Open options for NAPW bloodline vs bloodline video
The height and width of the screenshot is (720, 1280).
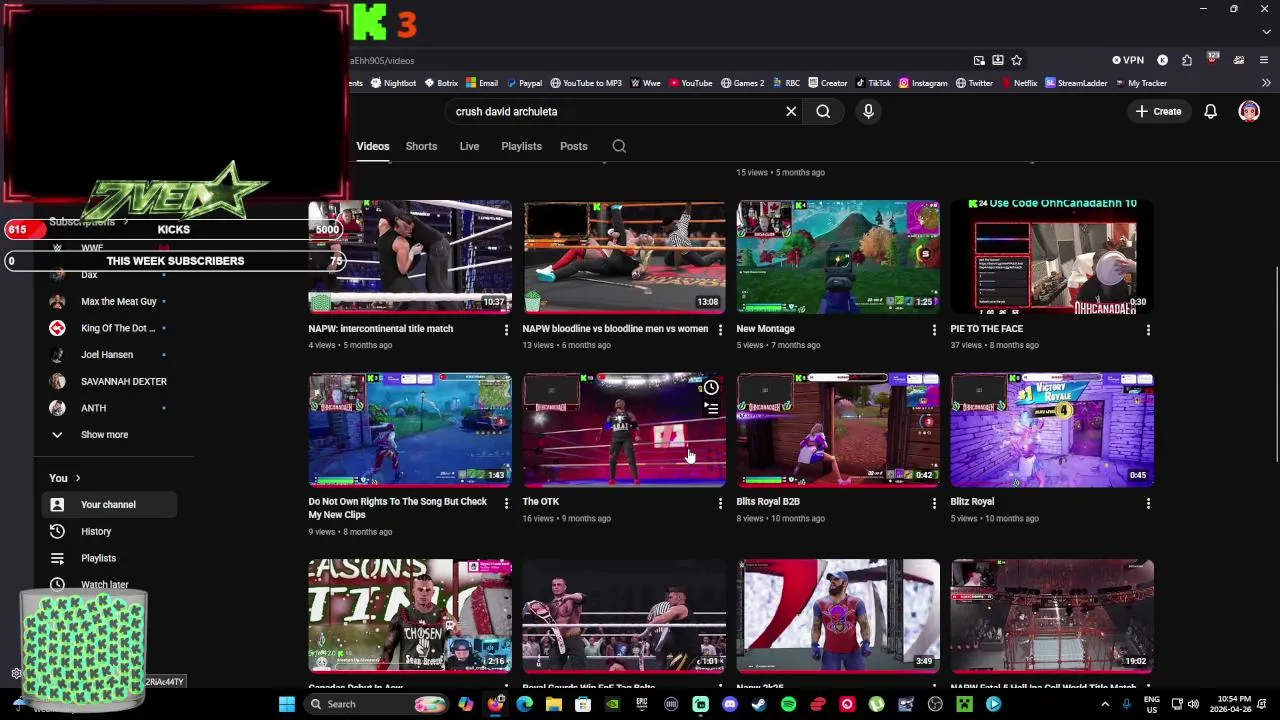pos(720,330)
